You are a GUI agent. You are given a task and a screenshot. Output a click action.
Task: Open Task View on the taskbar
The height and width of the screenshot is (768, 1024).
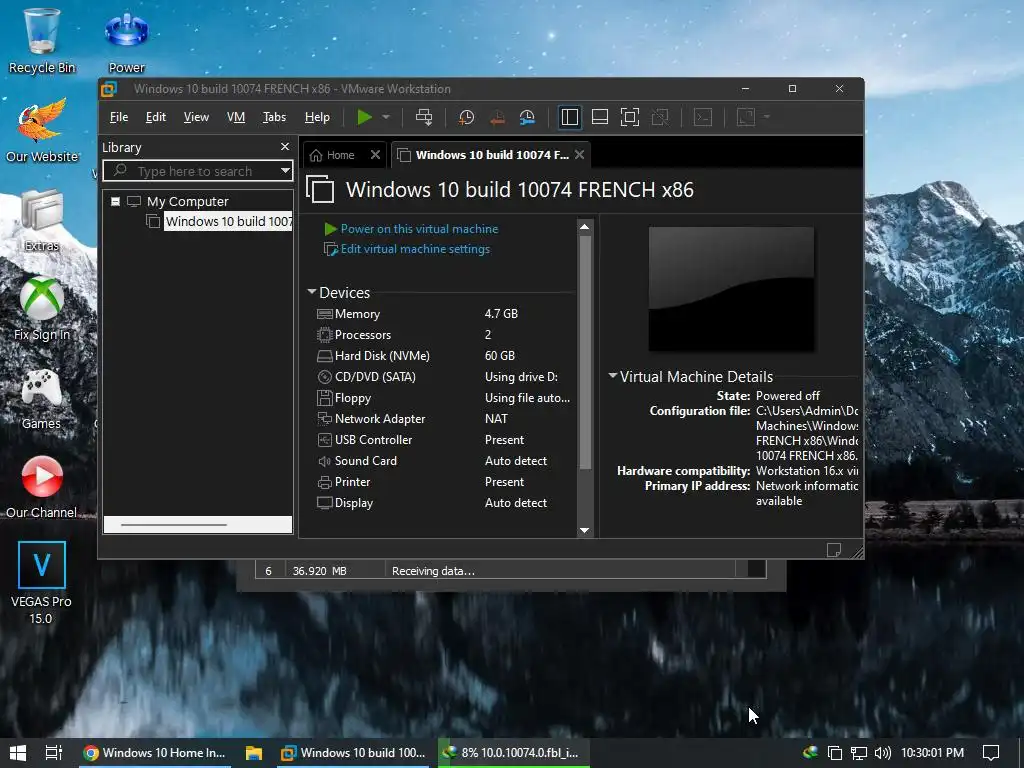pos(54,753)
